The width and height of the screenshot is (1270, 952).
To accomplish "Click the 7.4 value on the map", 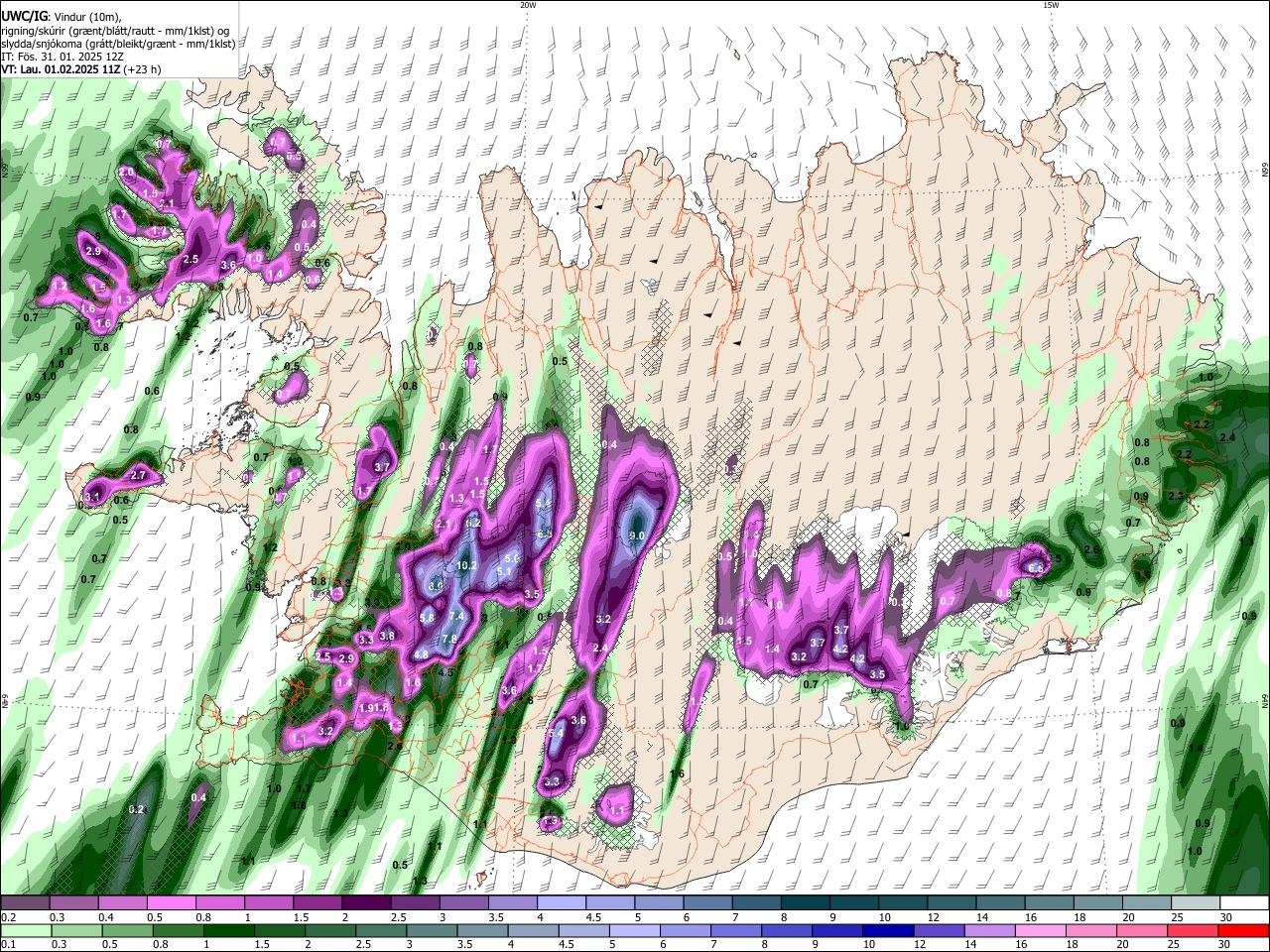I will [456, 616].
